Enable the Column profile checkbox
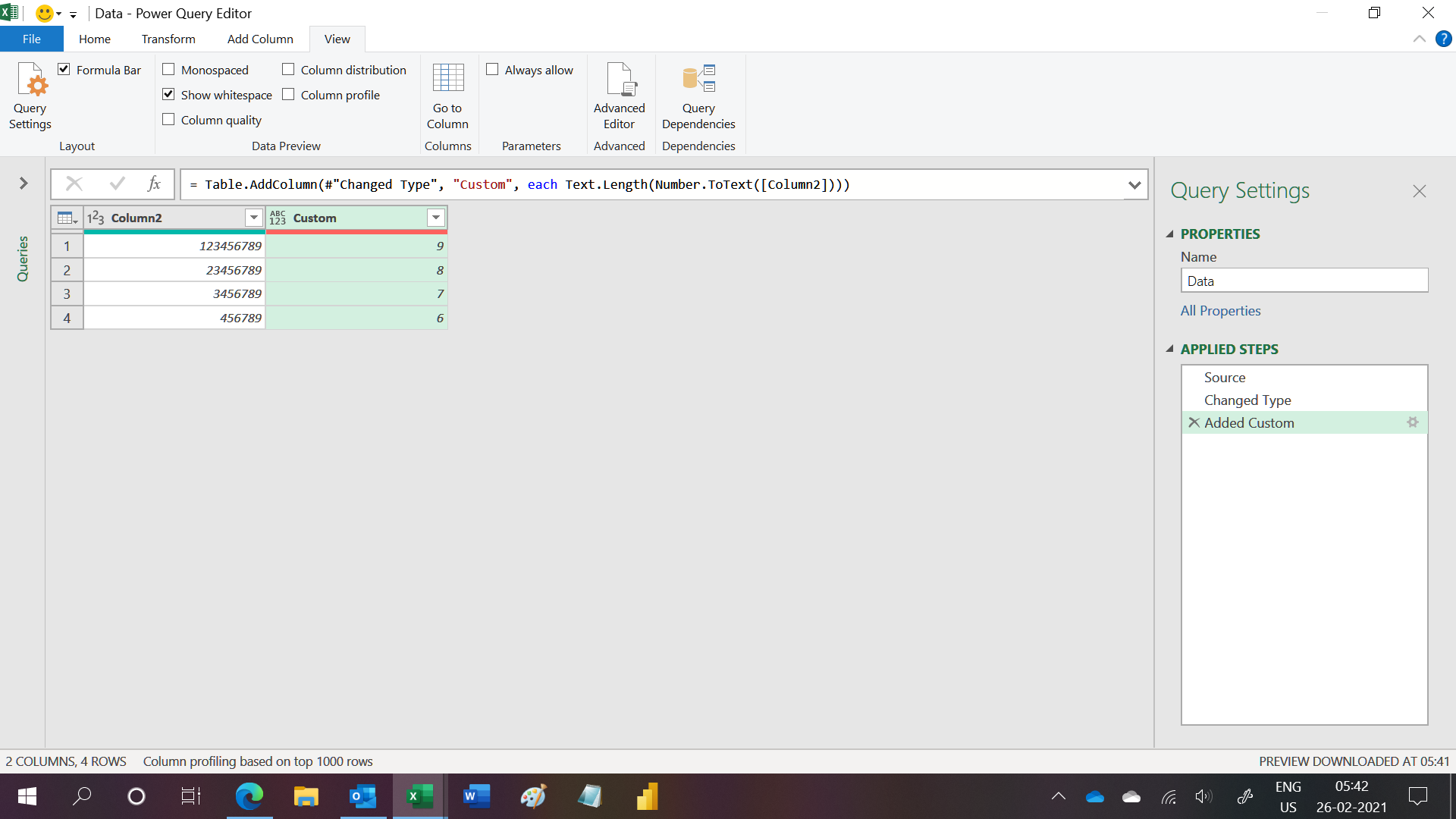Viewport: 1456px width, 819px height. coord(288,95)
